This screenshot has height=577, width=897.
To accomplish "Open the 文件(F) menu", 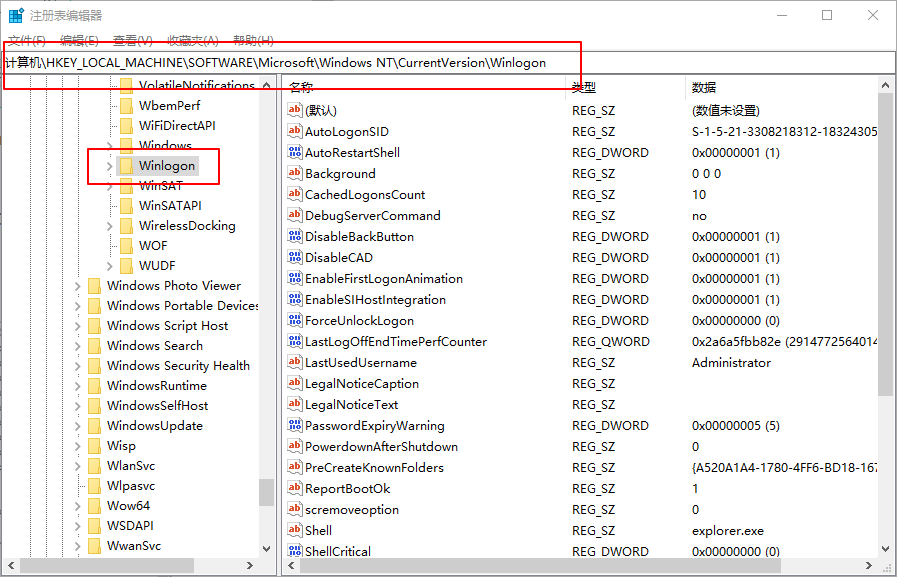I will (27, 40).
